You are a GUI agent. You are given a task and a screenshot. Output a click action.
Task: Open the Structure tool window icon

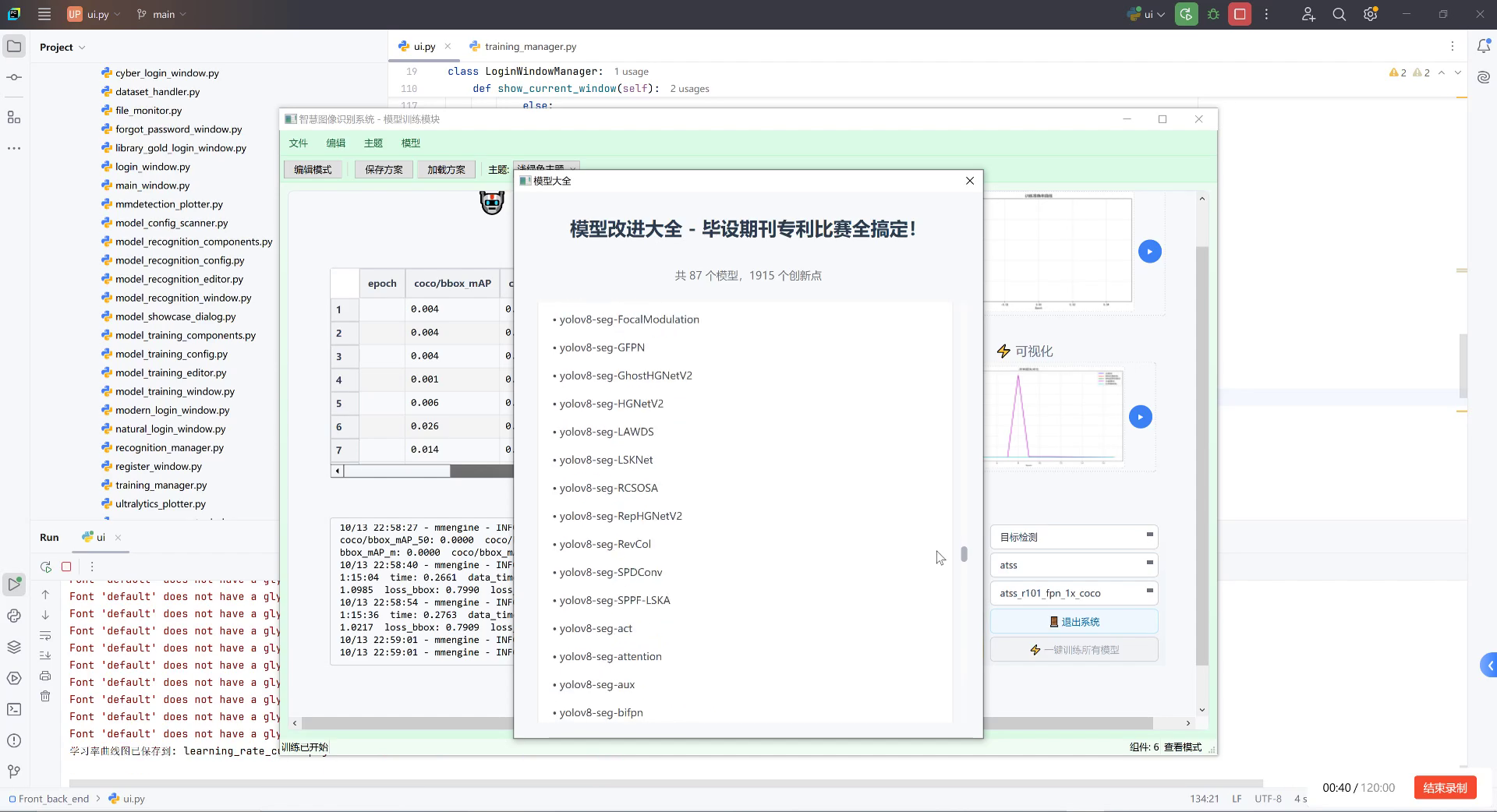tap(14, 117)
